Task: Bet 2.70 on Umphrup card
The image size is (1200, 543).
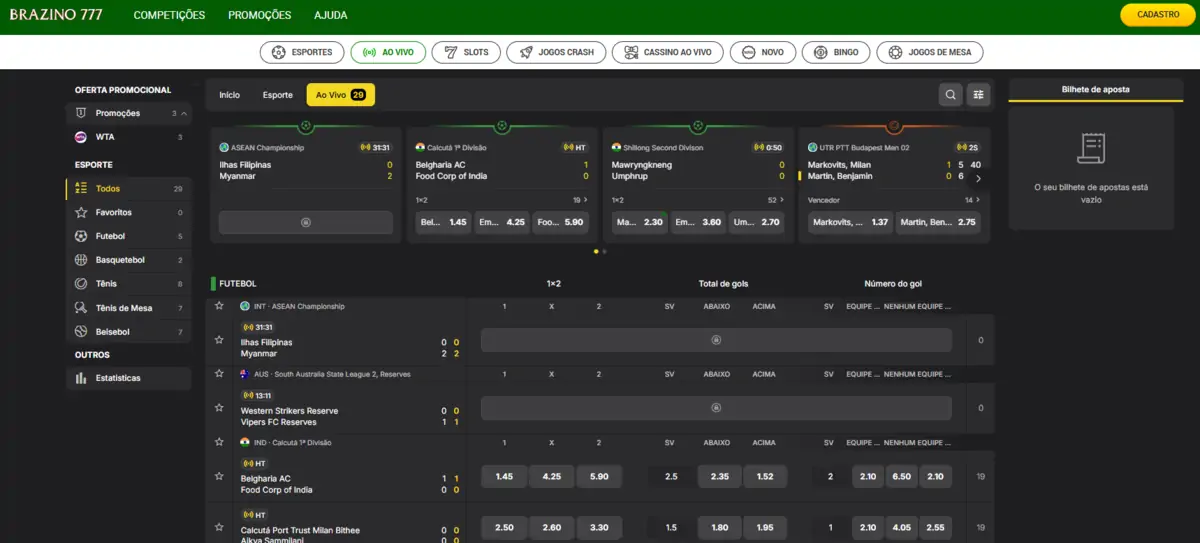Action: coord(755,222)
